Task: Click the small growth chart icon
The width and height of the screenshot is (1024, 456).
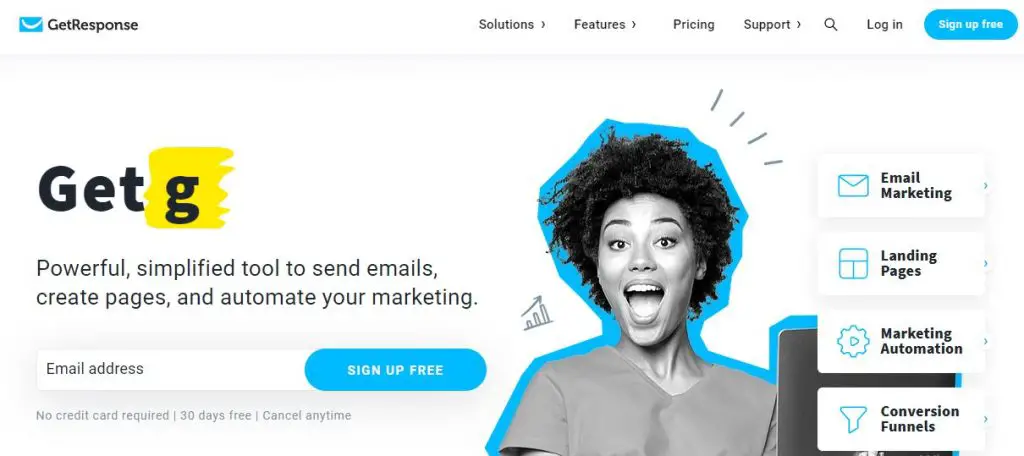Action: (537, 313)
